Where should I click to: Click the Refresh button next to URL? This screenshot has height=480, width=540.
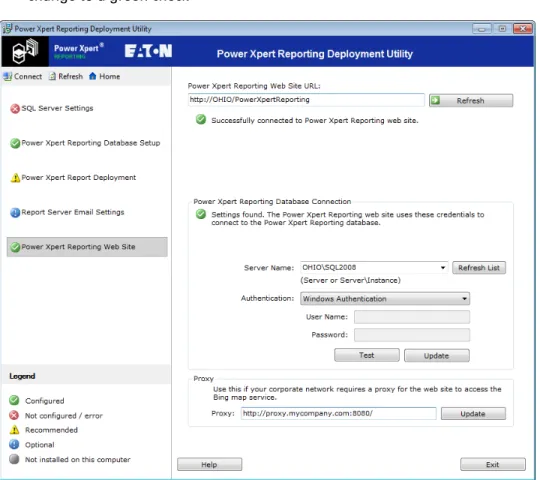[471, 101]
